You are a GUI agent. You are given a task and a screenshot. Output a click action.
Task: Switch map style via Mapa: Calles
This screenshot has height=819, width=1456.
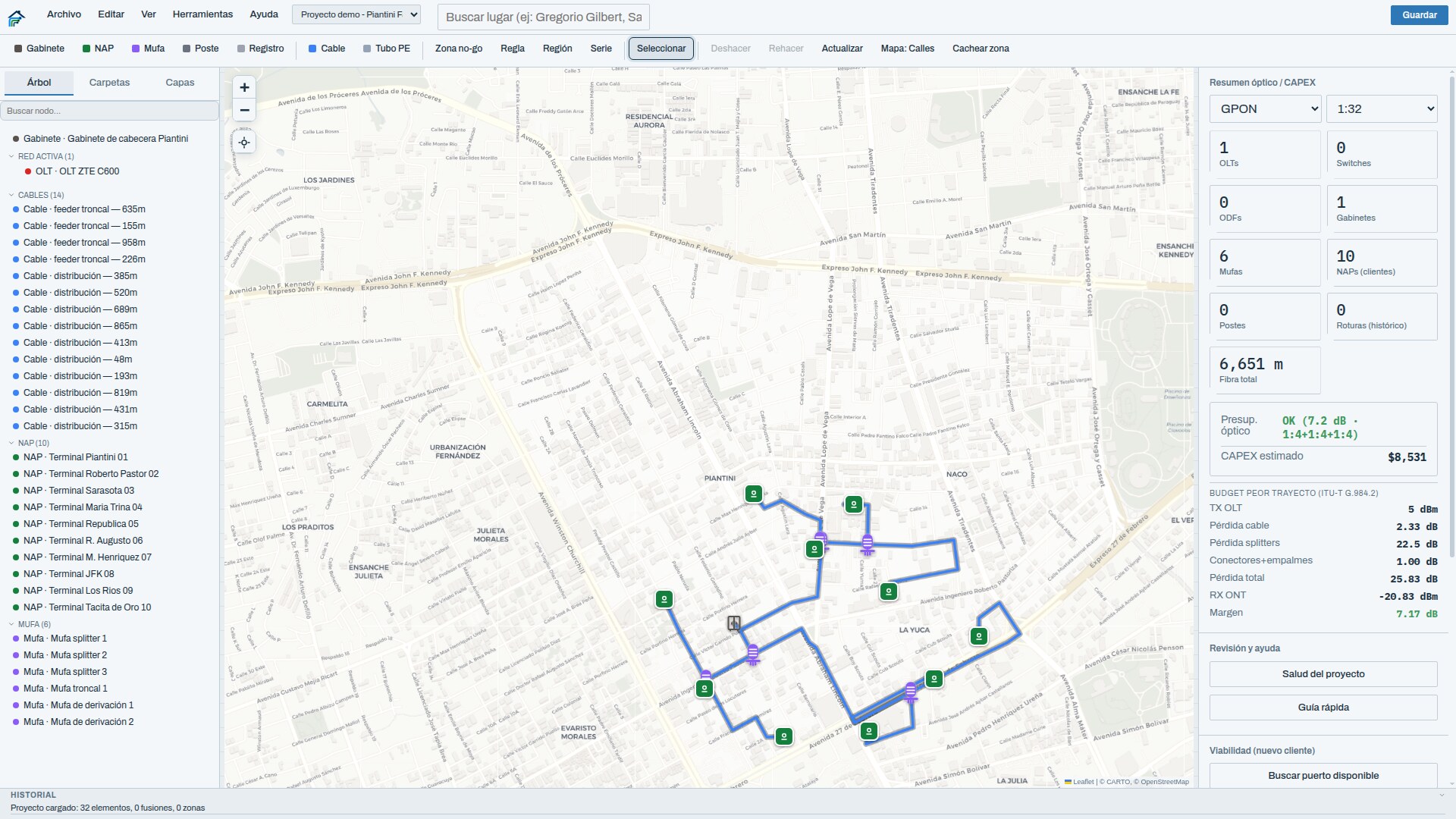pos(907,49)
